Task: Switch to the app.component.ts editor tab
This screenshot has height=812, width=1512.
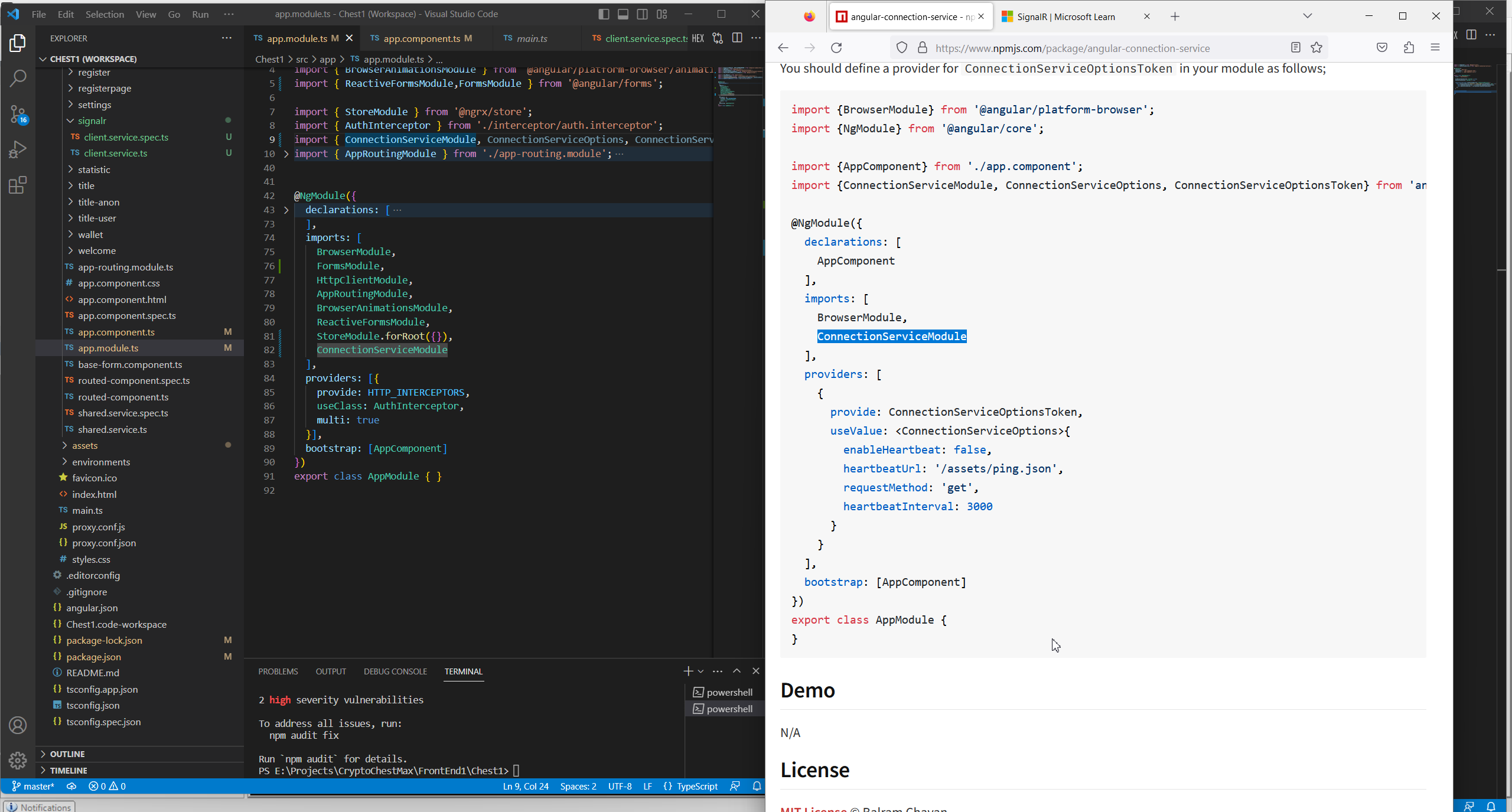Action: [x=421, y=38]
